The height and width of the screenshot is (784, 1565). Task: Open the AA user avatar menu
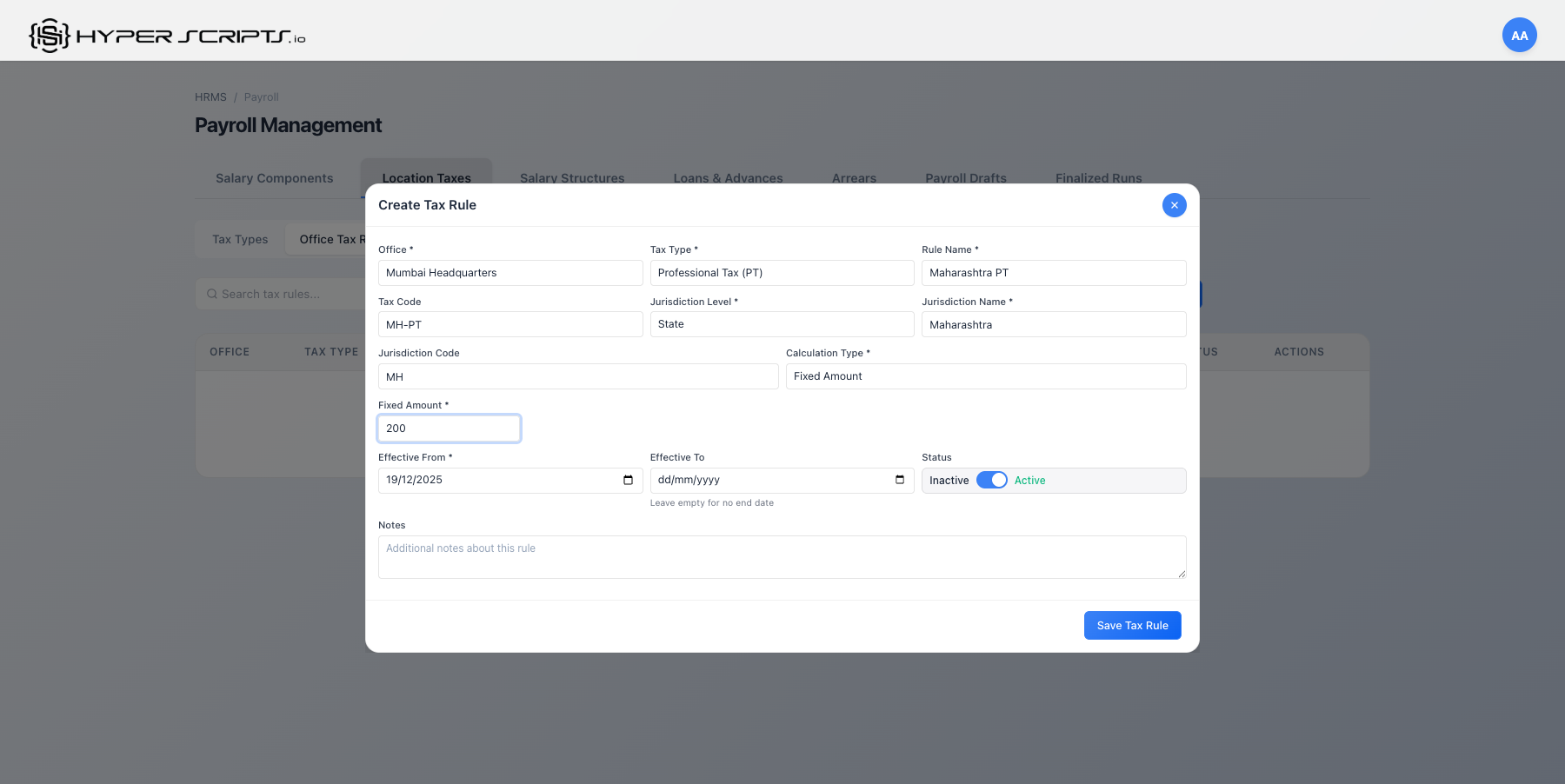(1519, 36)
